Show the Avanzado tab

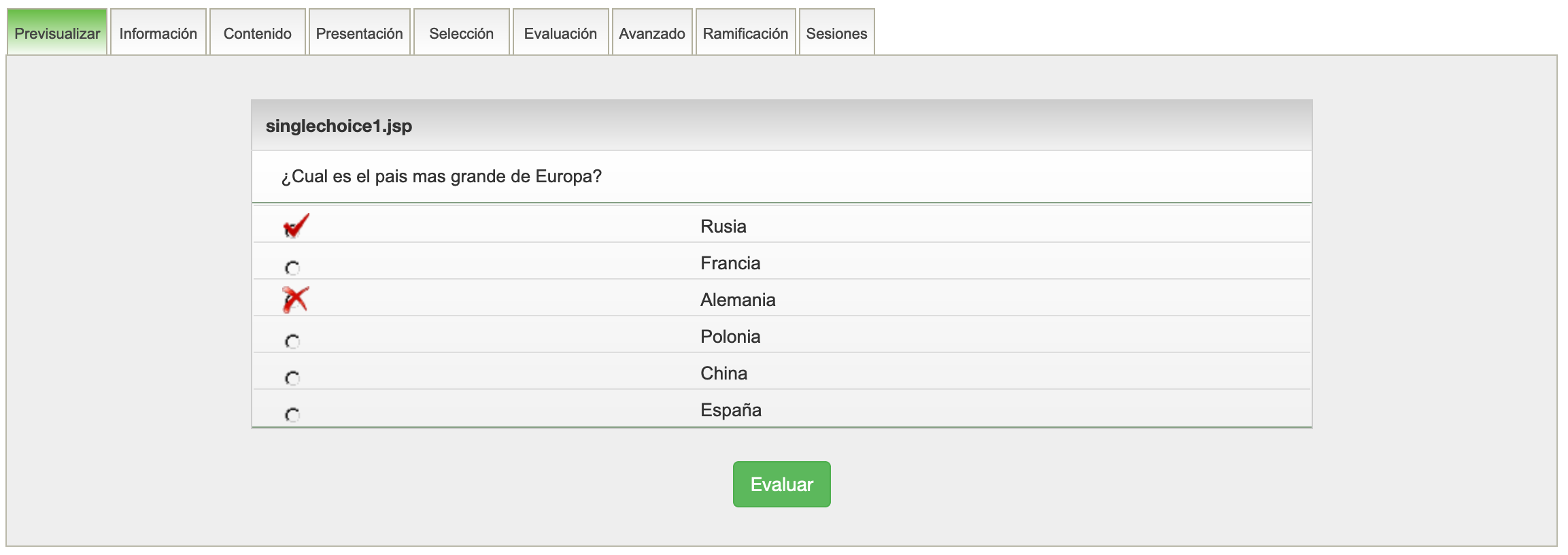pyautogui.click(x=651, y=33)
